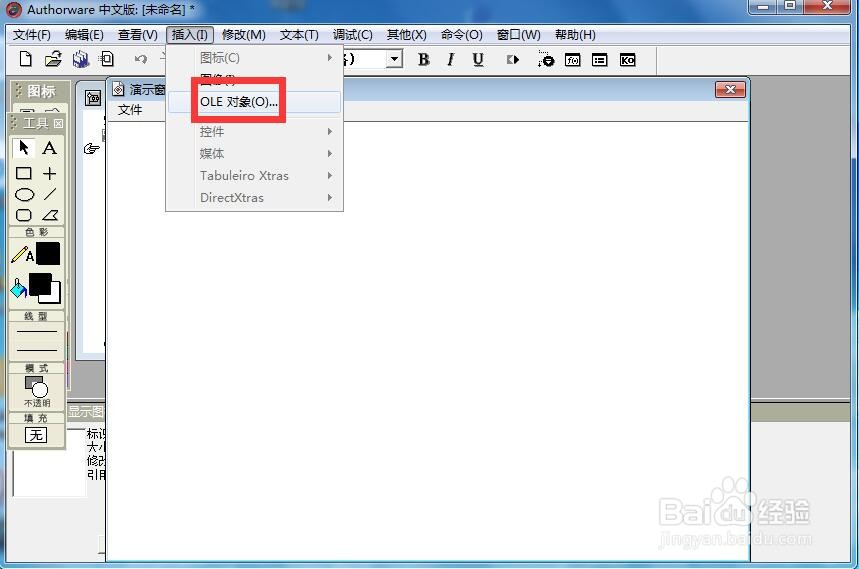859x569 pixels.
Task: Select the straight line plus tool
Action: tap(50, 174)
